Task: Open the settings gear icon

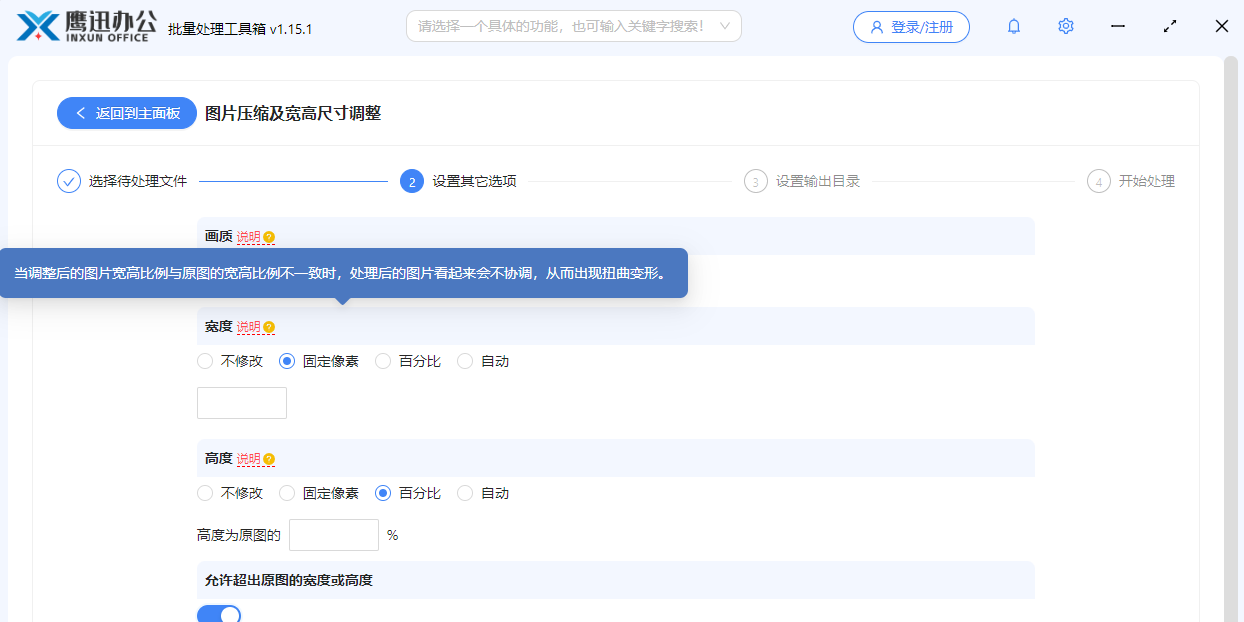Action: [1066, 27]
